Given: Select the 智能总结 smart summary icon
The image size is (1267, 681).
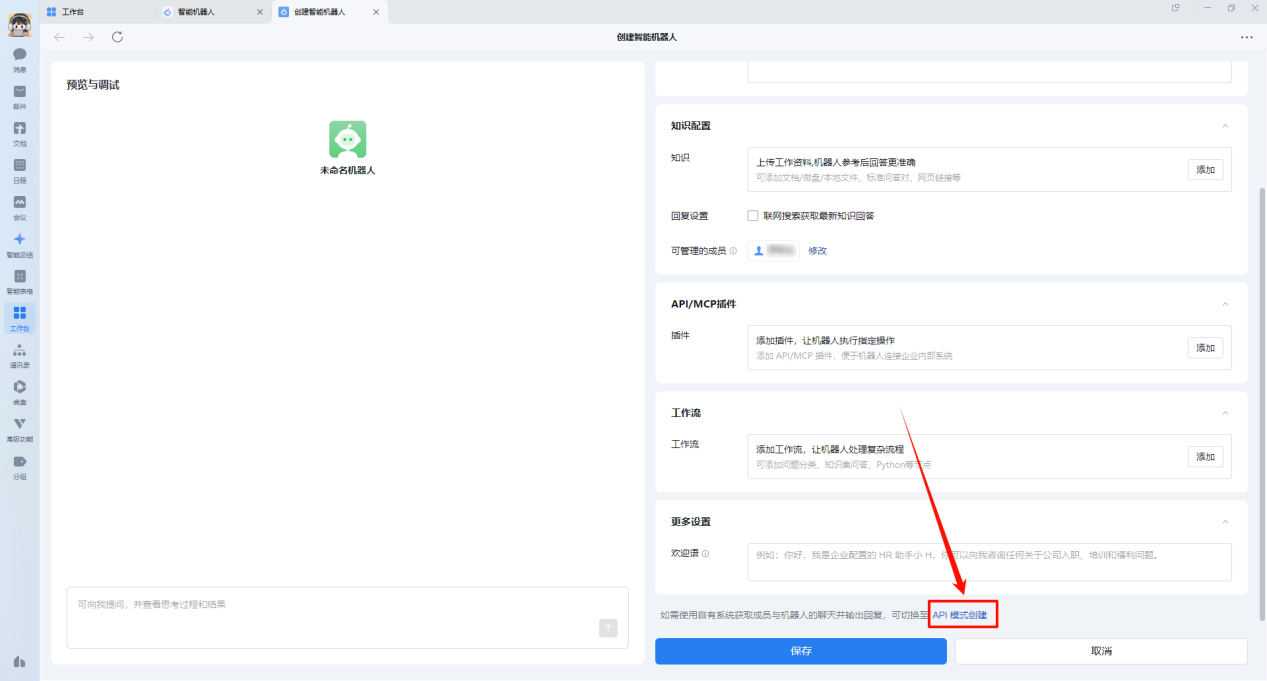Looking at the screenshot, I should [19, 244].
